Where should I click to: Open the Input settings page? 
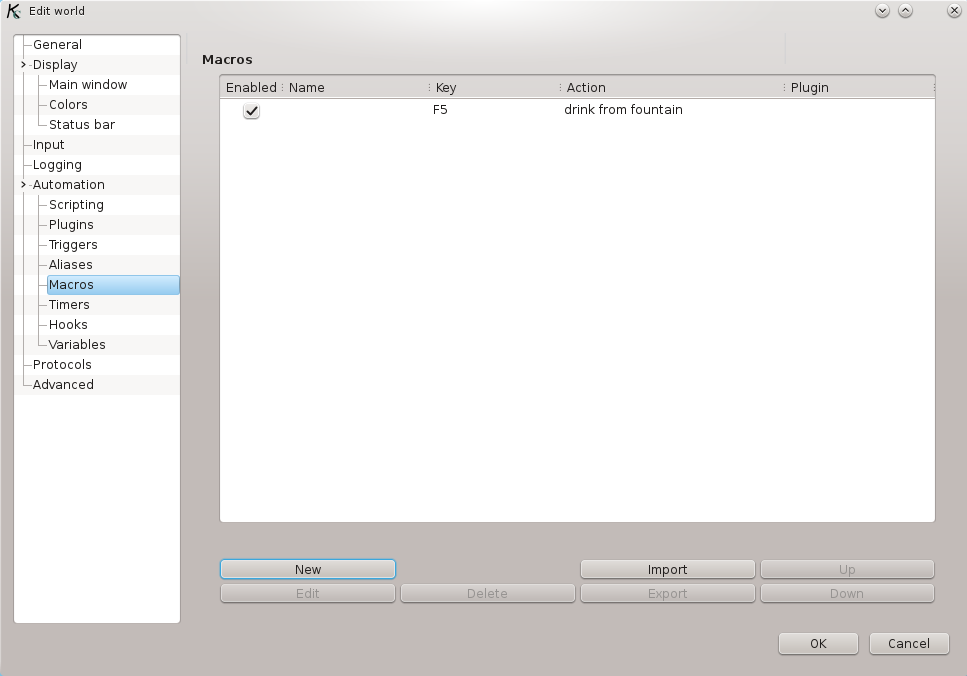(49, 144)
